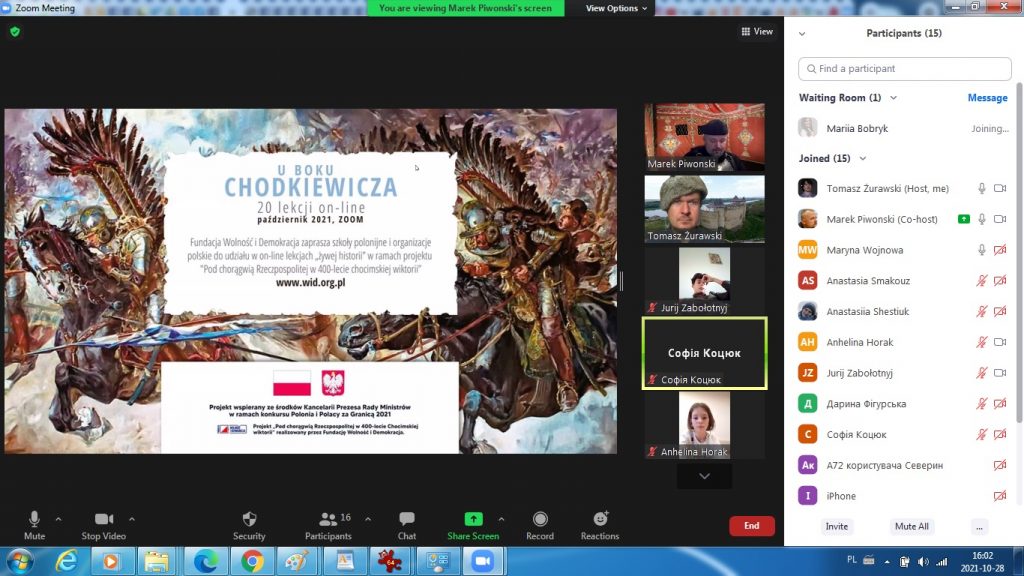Open the View layout menu

(757, 32)
